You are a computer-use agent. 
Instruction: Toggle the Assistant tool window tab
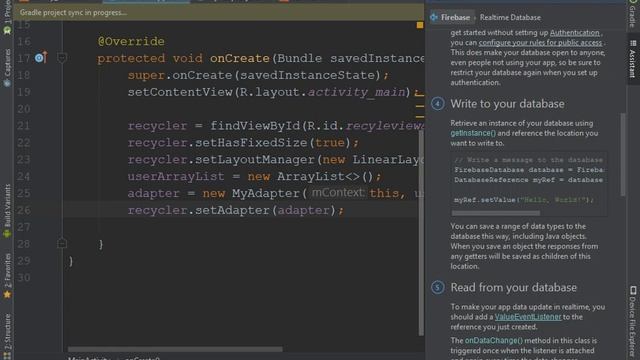pyautogui.click(x=633, y=59)
